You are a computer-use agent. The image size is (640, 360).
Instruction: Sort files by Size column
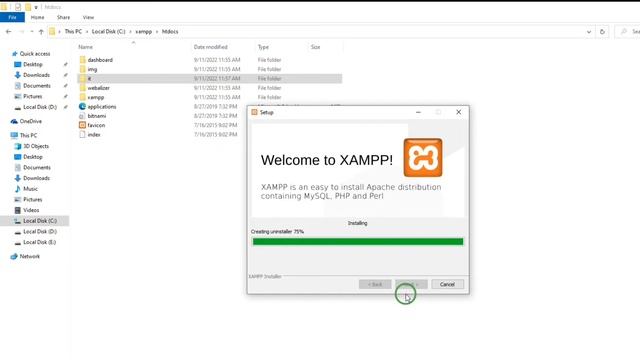(x=316, y=47)
